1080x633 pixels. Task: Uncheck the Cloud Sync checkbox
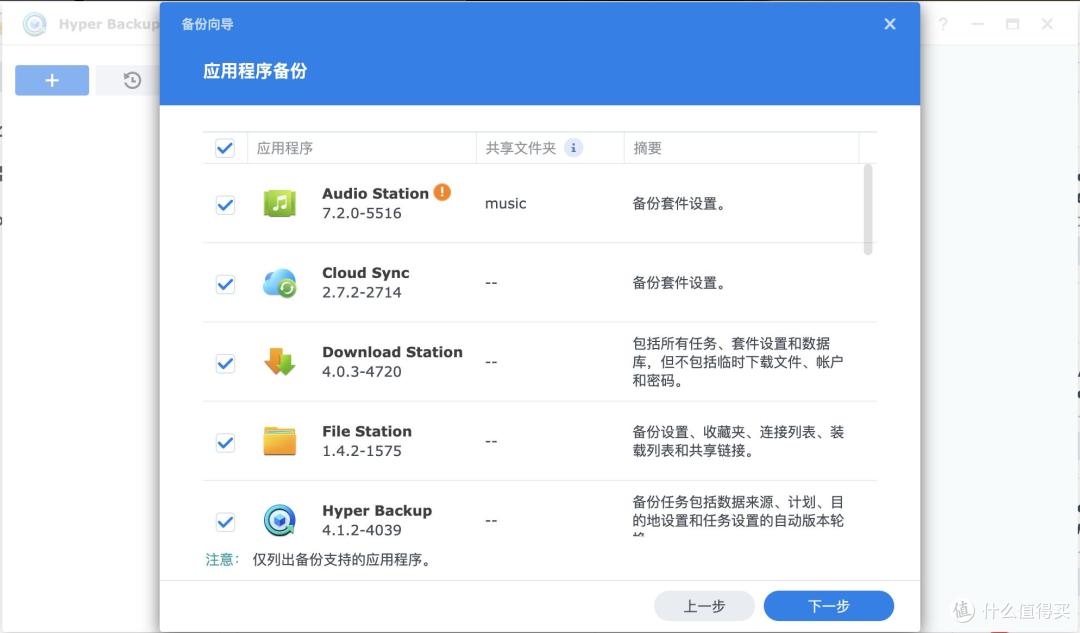click(x=225, y=284)
